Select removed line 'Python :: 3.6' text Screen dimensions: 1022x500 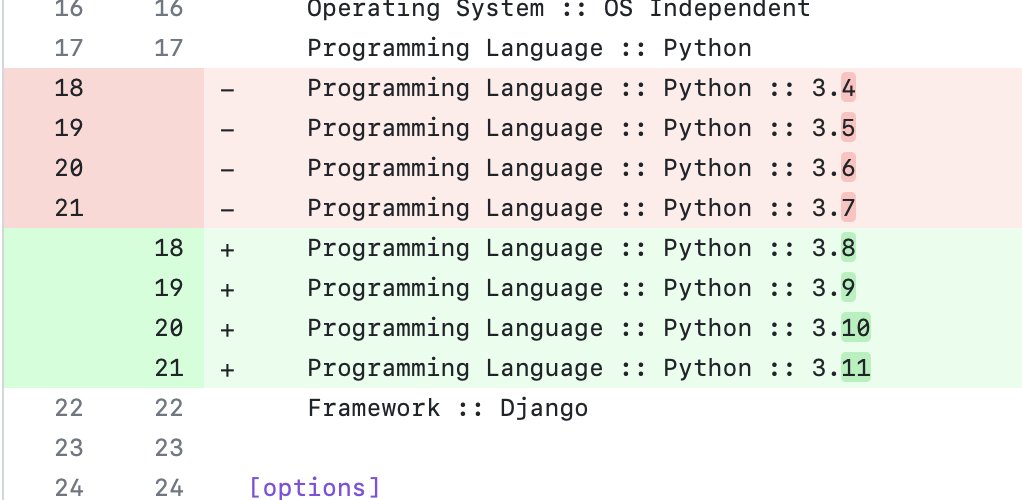tap(759, 168)
